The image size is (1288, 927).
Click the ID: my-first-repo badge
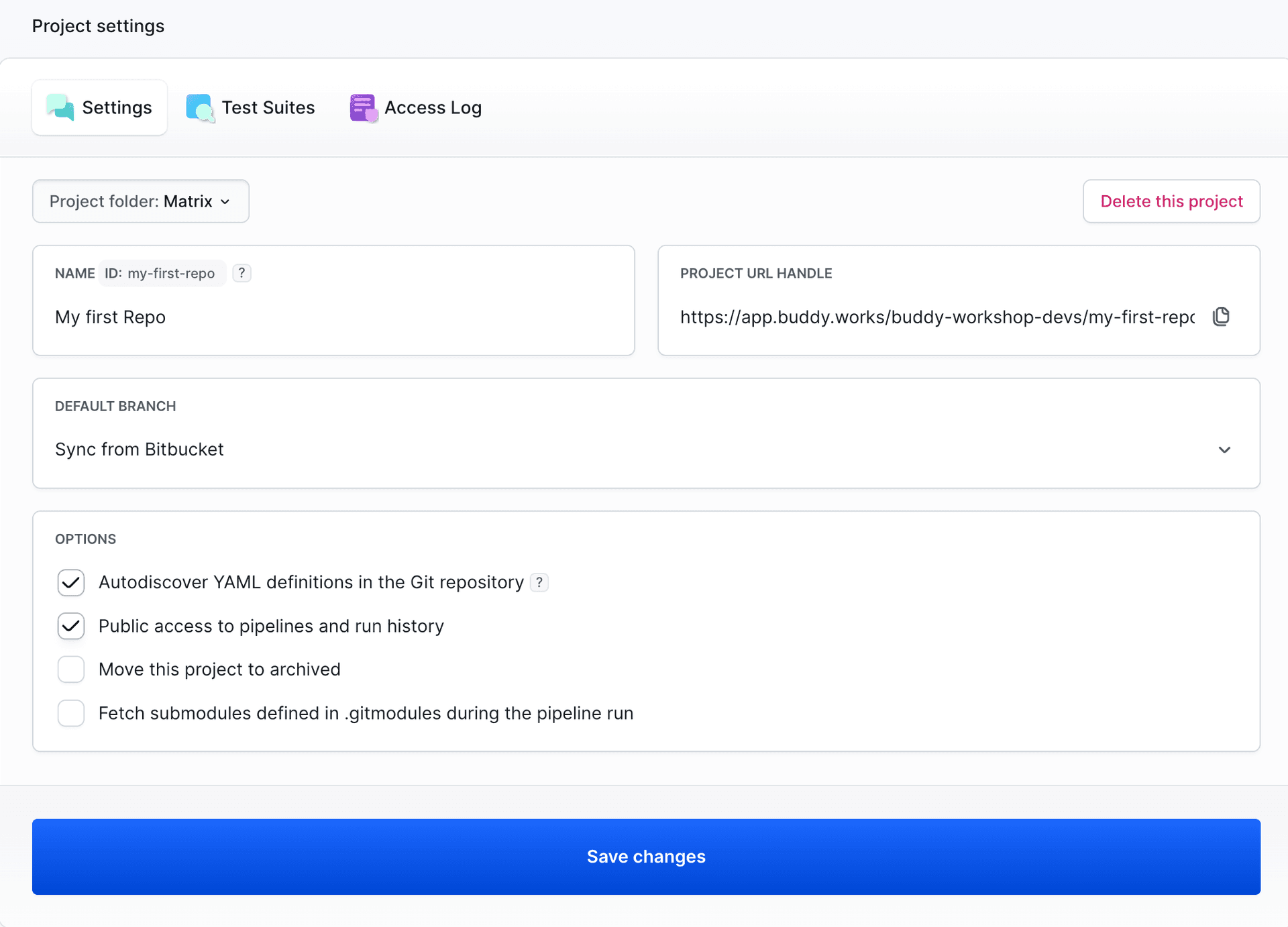click(162, 273)
